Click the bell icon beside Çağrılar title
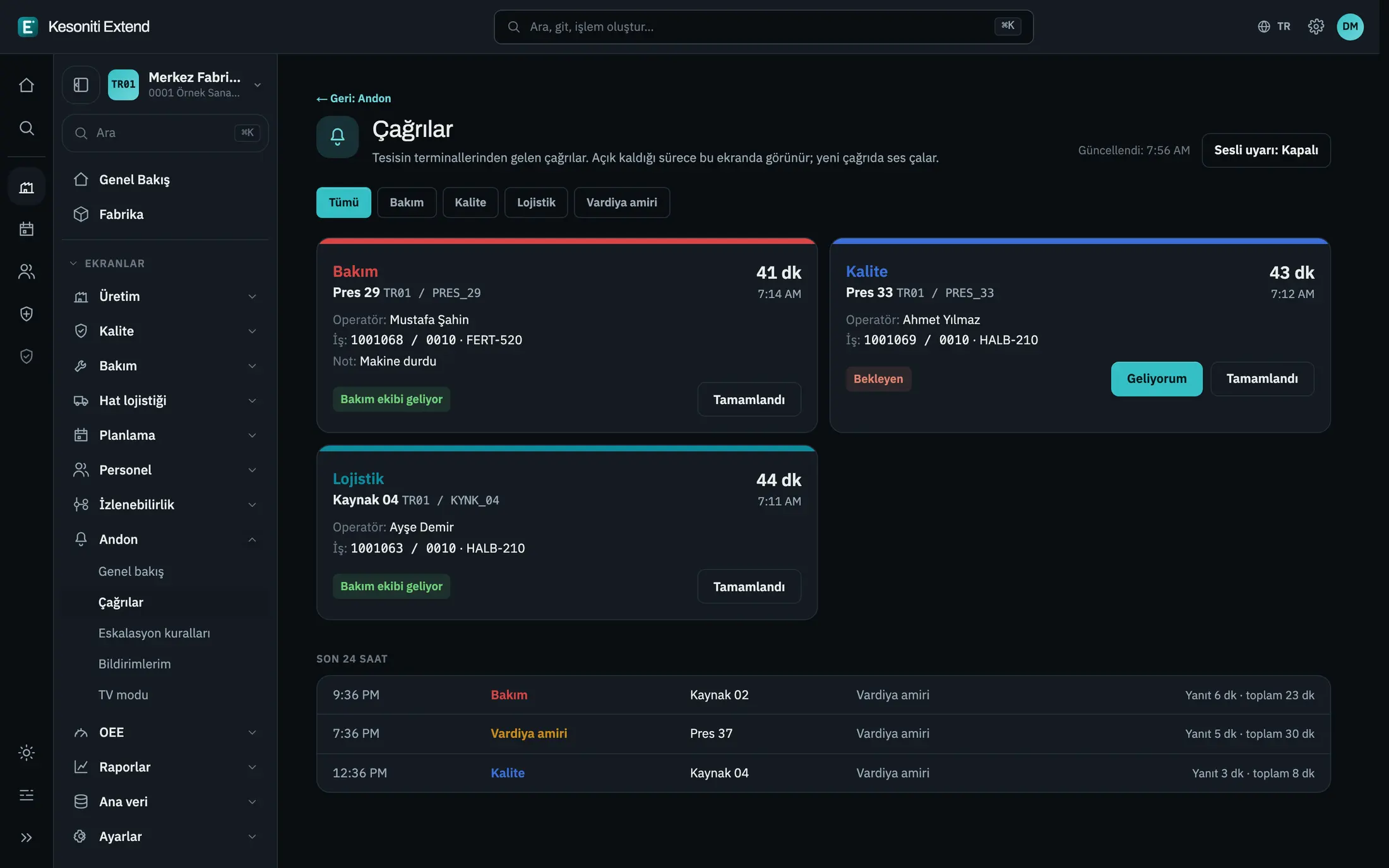This screenshot has height=868, width=1389. click(x=338, y=136)
